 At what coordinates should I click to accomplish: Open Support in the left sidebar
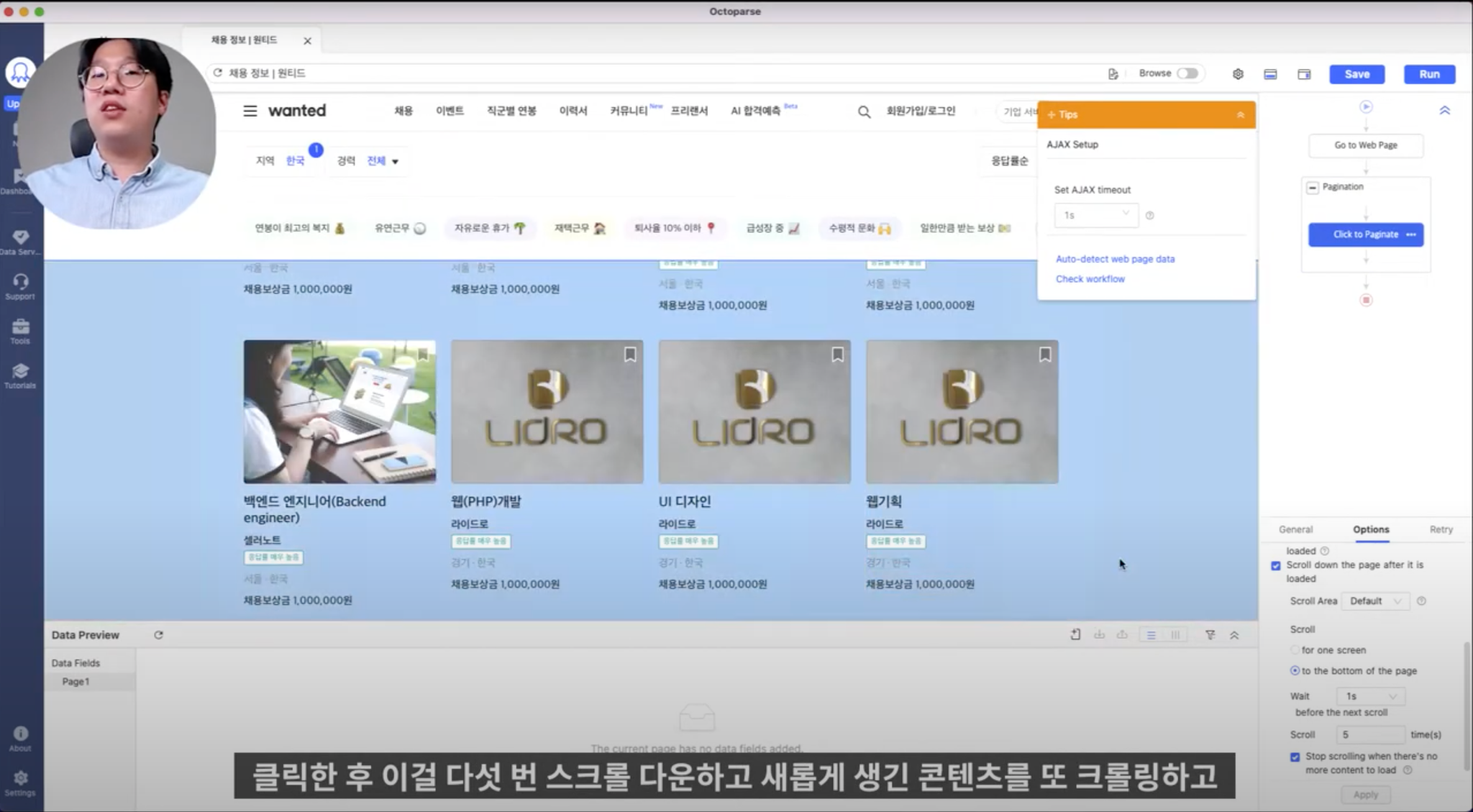(x=20, y=287)
